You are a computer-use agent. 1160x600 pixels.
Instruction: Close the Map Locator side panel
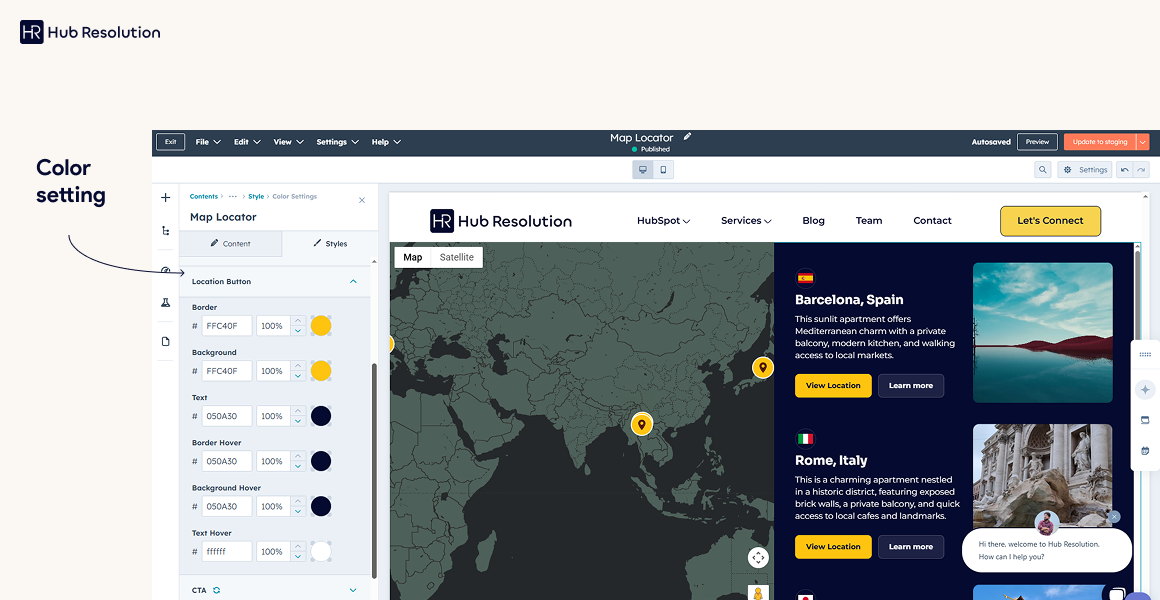[x=362, y=200]
